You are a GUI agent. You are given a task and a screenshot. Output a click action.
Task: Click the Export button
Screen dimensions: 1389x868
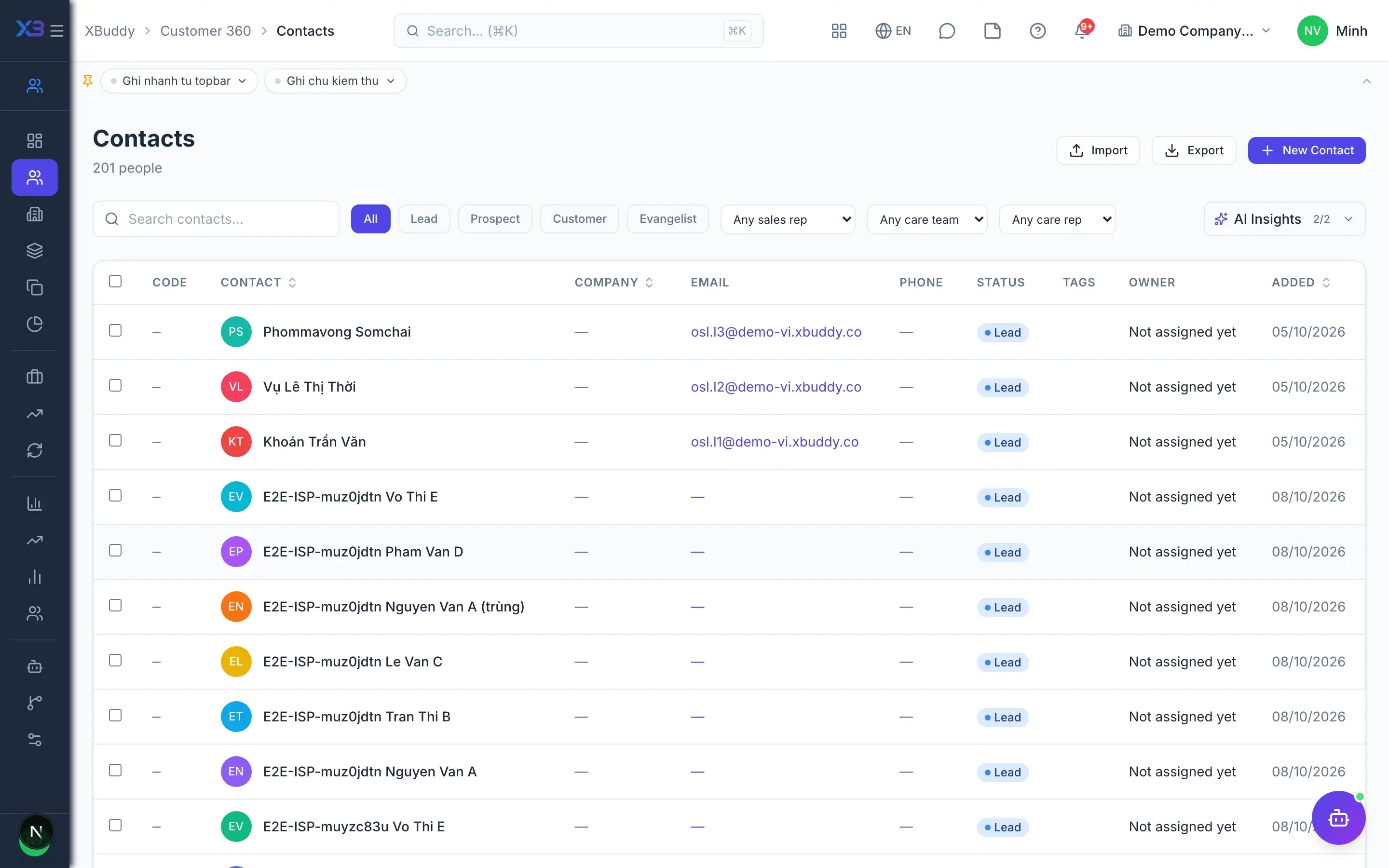[1193, 150]
